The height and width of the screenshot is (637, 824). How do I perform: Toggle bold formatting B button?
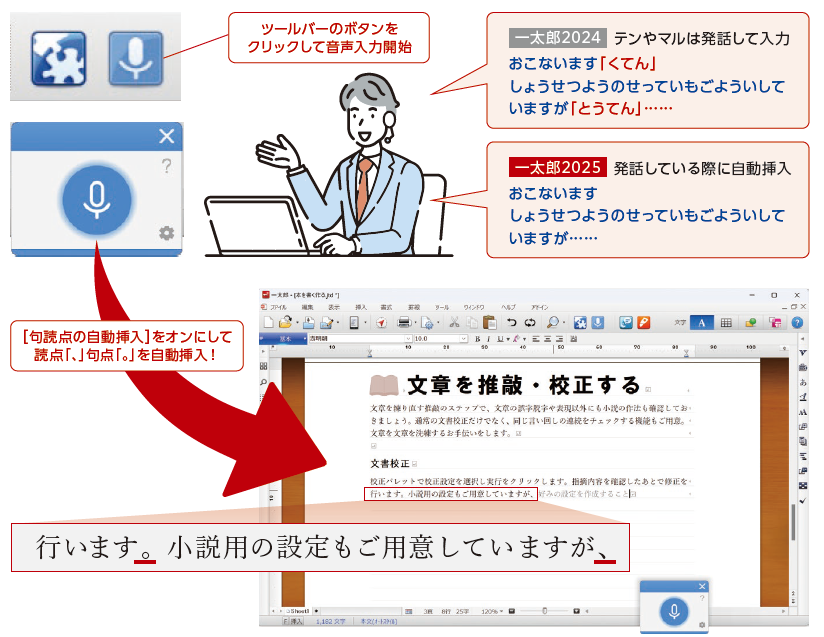pyautogui.click(x=478, y=339)
